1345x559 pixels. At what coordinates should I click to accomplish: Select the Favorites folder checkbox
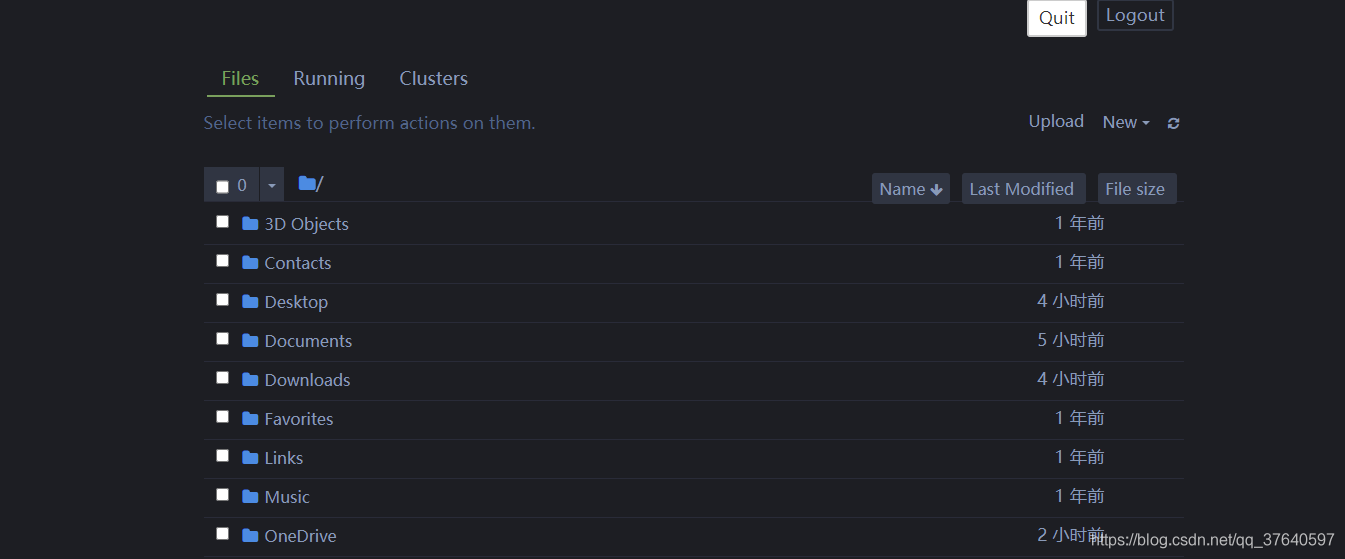tap(222, 417)
